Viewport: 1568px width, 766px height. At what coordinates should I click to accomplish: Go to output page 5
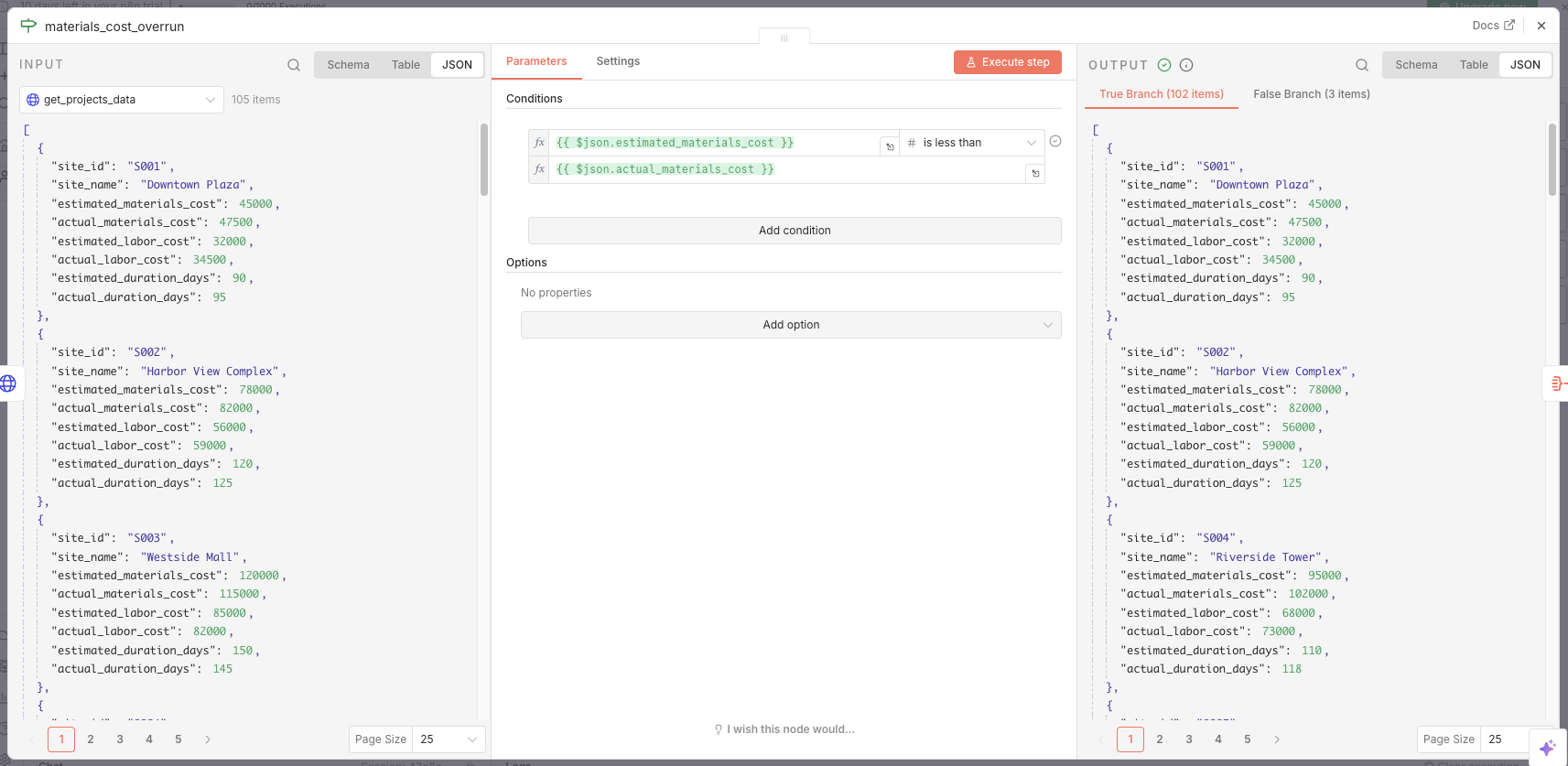tap(1248, 739)
